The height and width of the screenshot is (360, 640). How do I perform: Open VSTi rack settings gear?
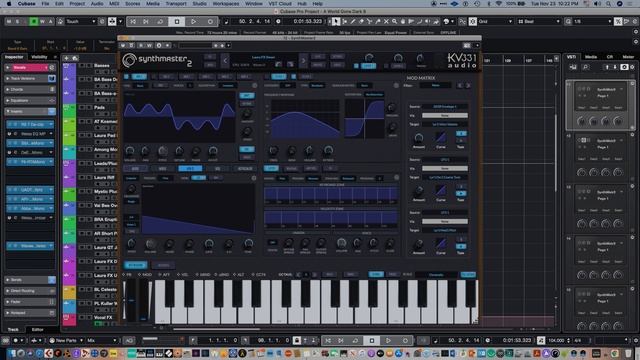(x=632, y=67)
